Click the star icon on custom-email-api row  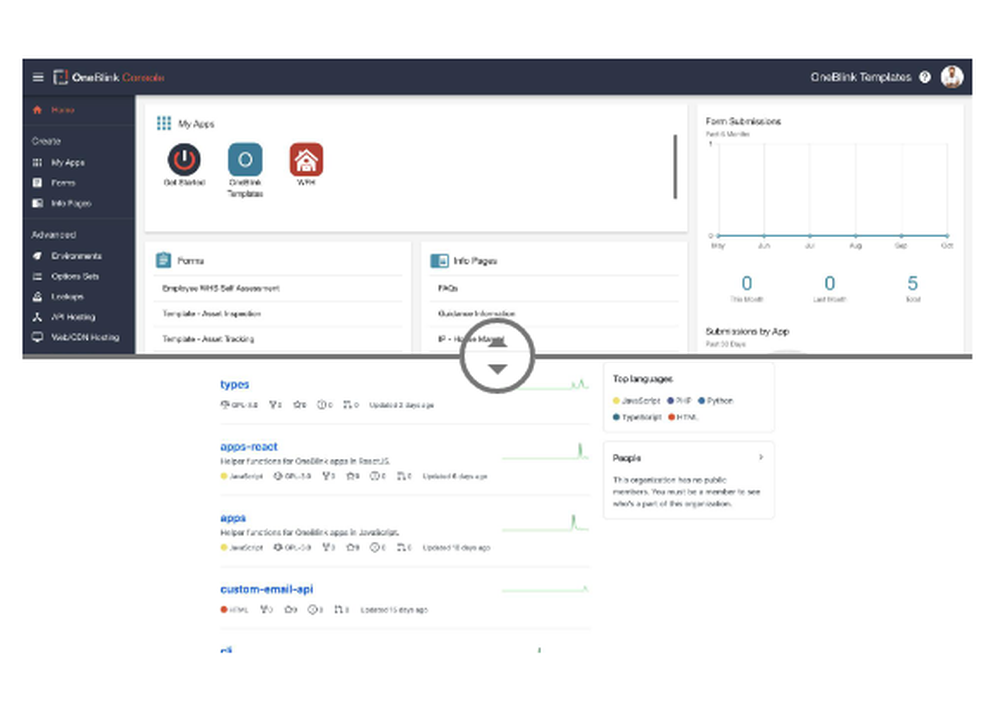[288, 610]
